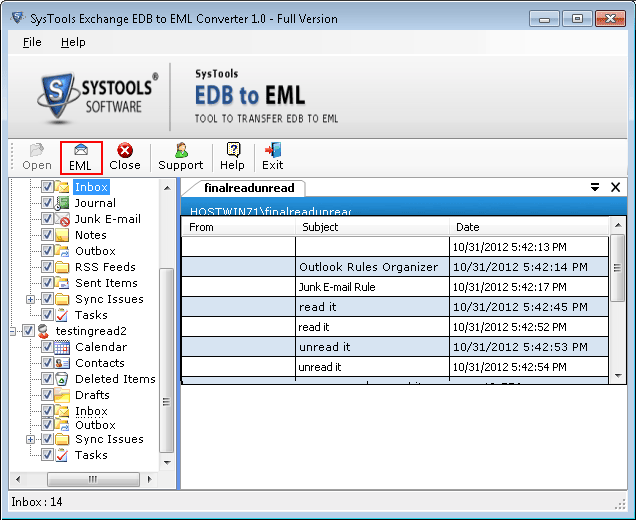The image size is (636, 520).
Task: Uncheck the testingread2 mailbox checkbox
Action: point(28,331)
